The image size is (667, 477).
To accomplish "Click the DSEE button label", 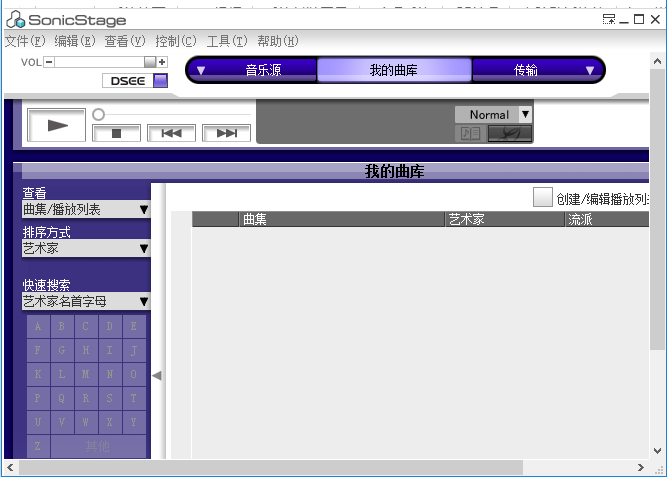I will [128, 81].
